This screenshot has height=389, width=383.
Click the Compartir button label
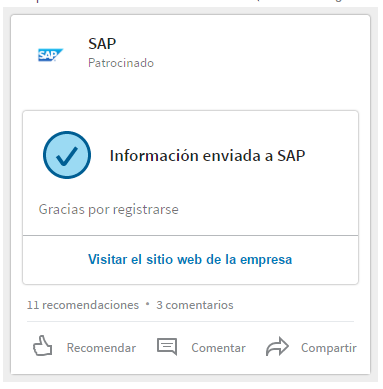click(x=329, y=348)
